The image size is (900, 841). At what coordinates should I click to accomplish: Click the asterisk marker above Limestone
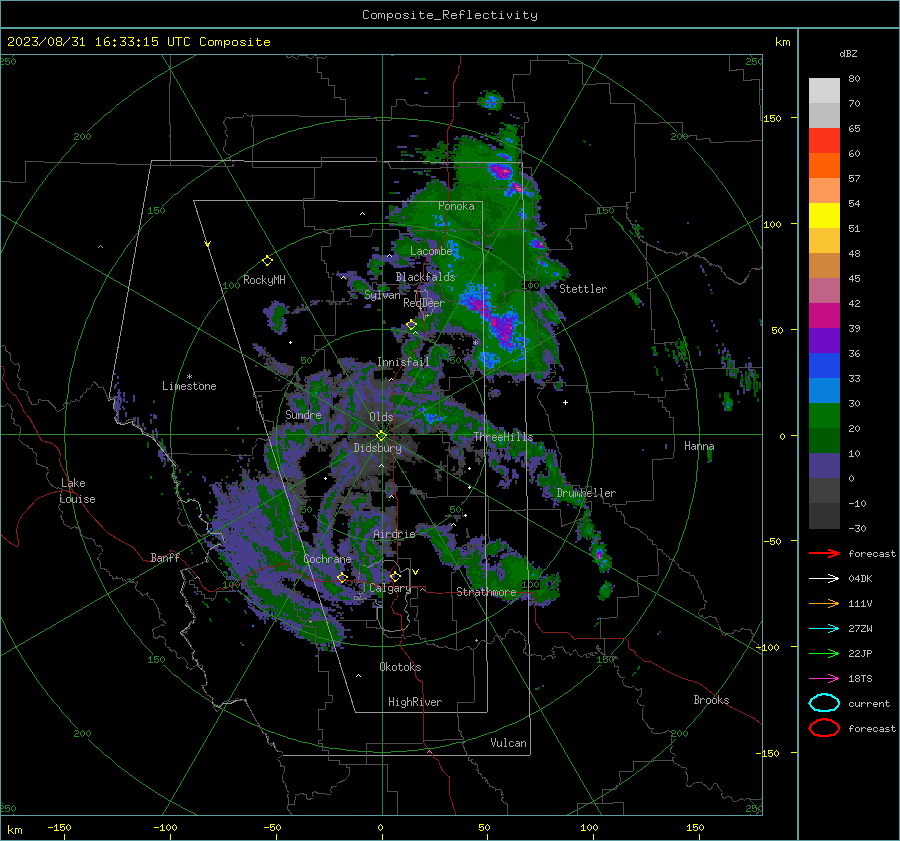pos(189,377)
